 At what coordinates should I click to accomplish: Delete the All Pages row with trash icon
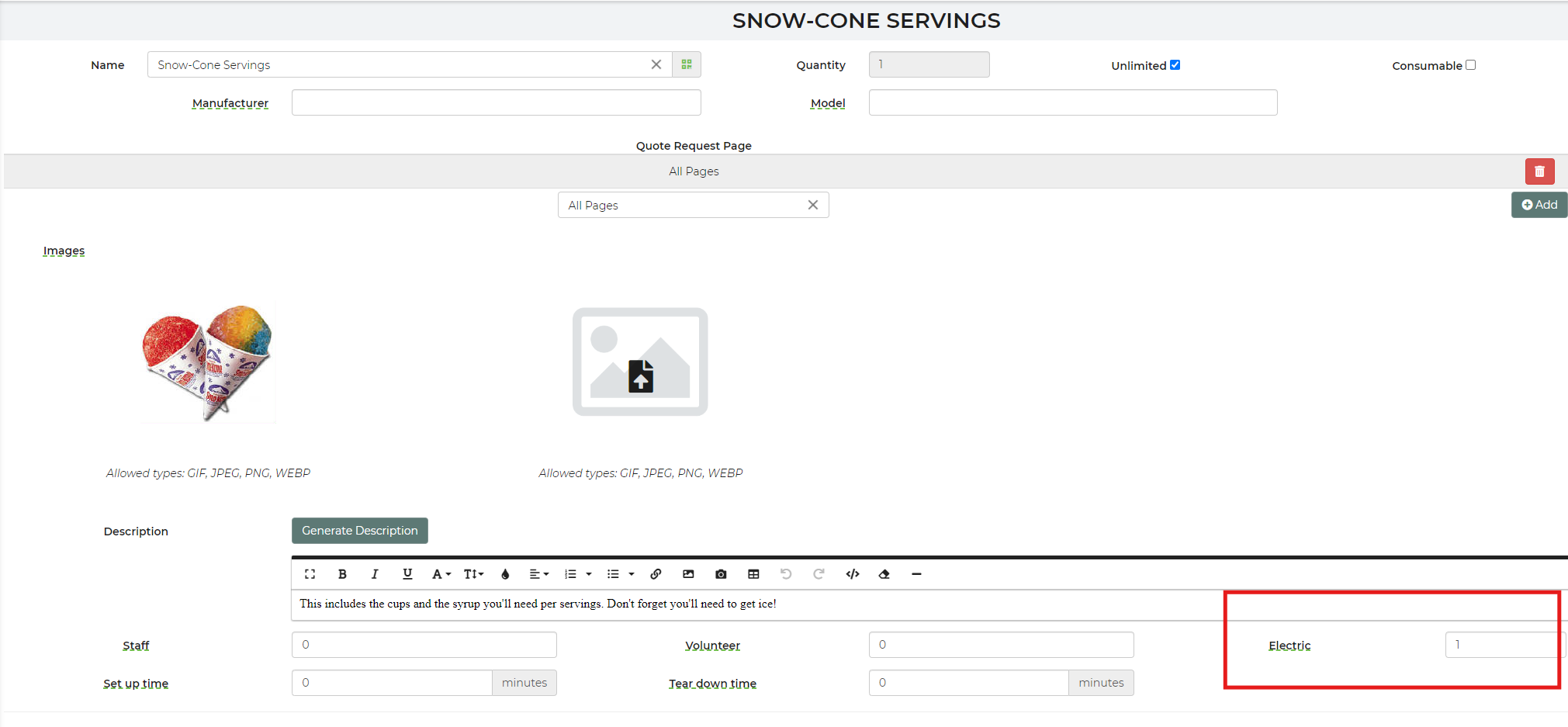(1539, 171)
